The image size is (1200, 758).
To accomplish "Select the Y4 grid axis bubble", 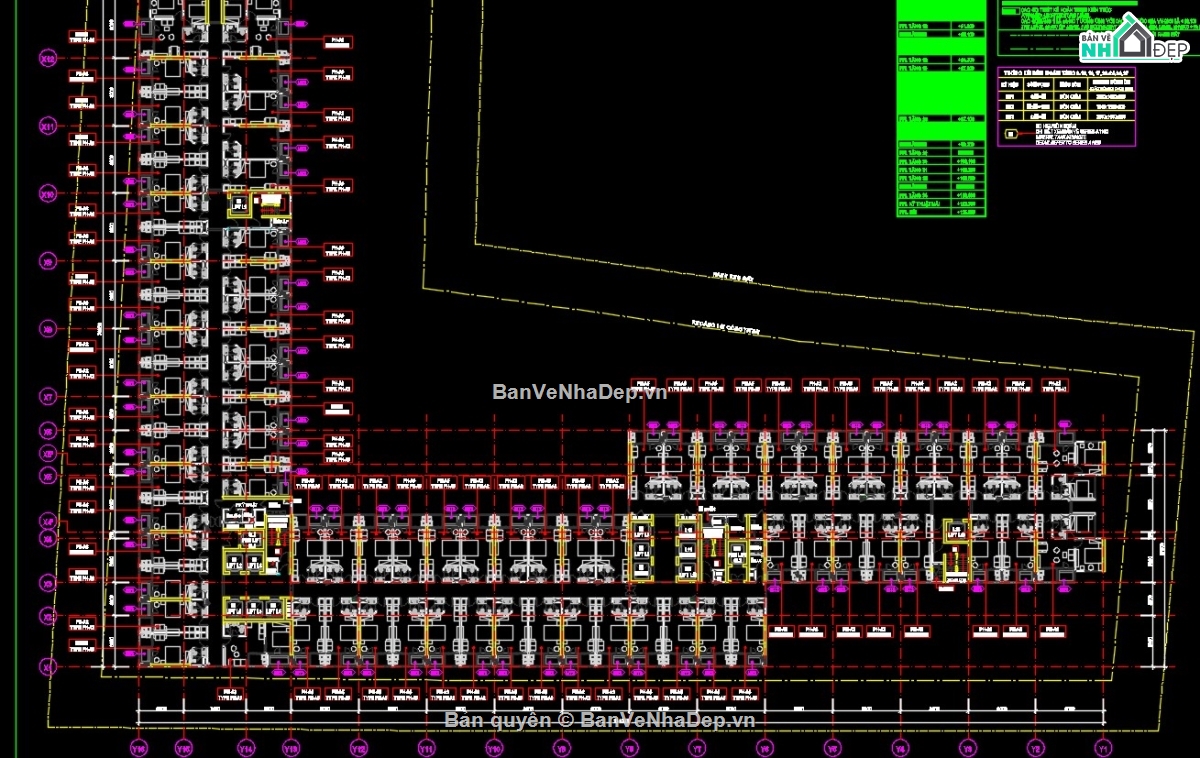I will coord(900,747).
